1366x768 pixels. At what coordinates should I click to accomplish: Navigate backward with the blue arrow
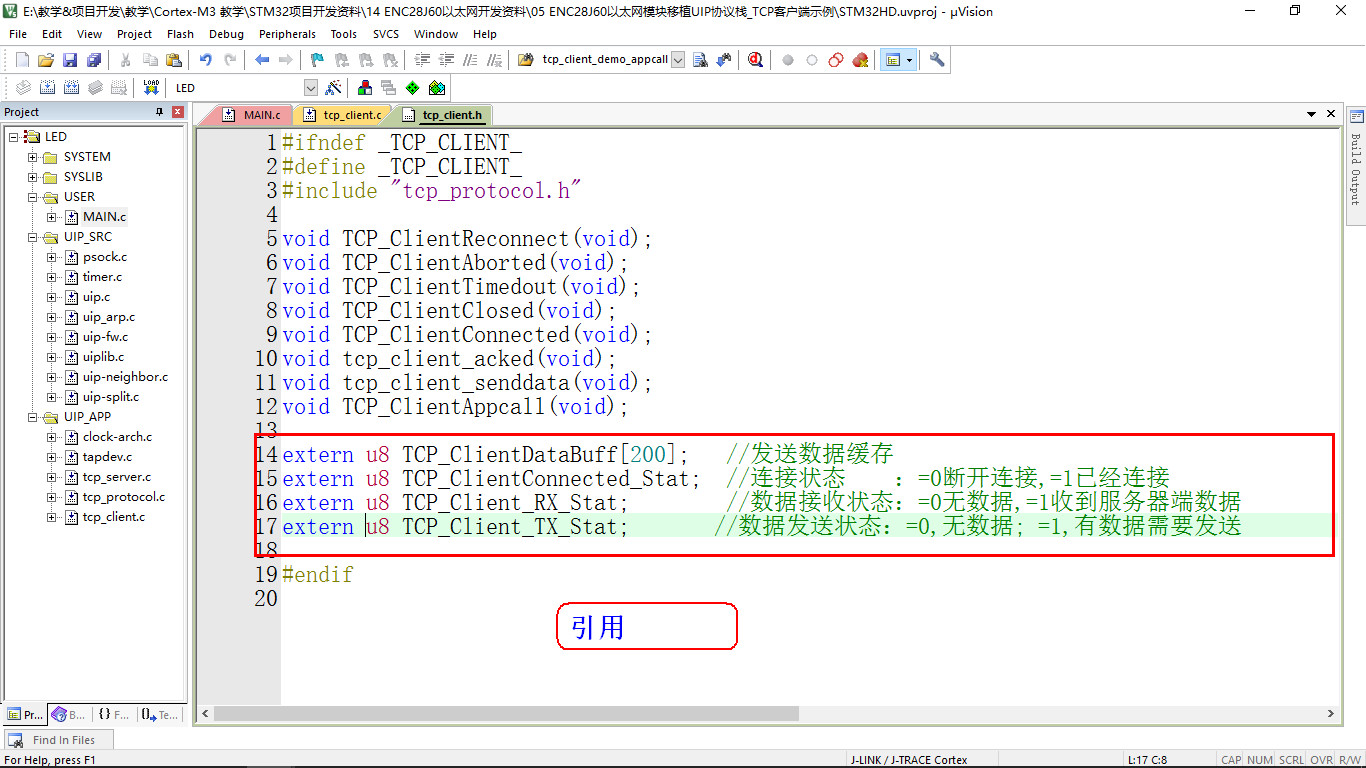pos(262,60)
